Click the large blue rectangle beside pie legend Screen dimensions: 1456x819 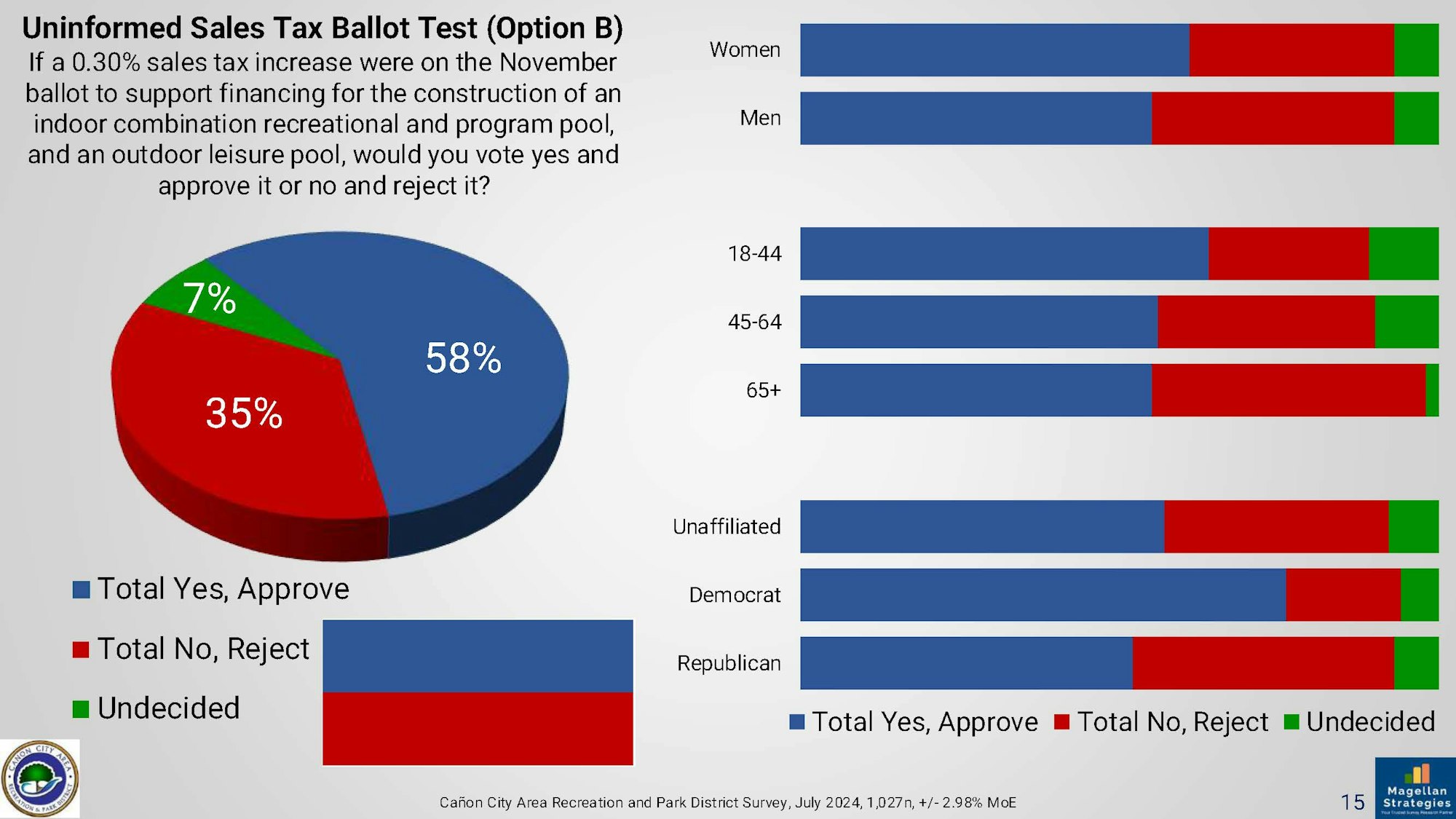[478, 656]
